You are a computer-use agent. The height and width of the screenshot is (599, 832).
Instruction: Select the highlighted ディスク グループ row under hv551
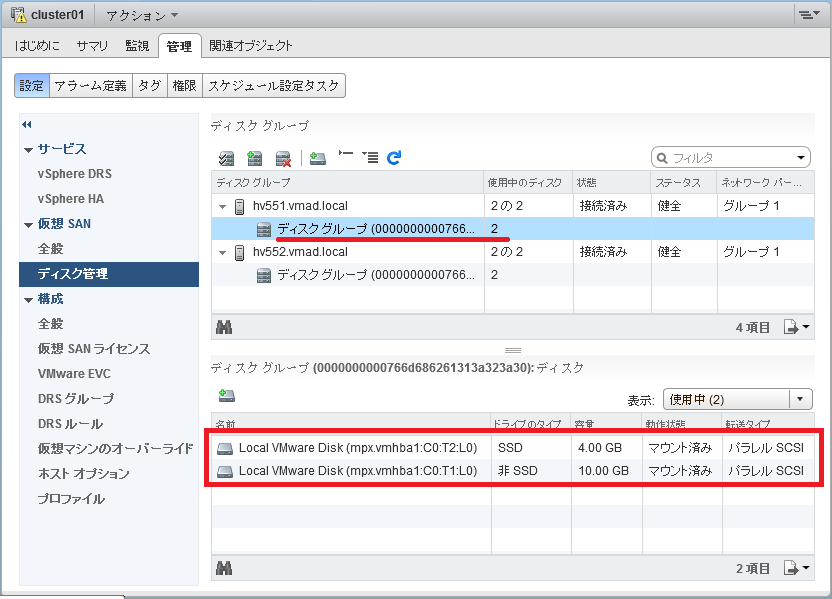click(x=513, y=229)
